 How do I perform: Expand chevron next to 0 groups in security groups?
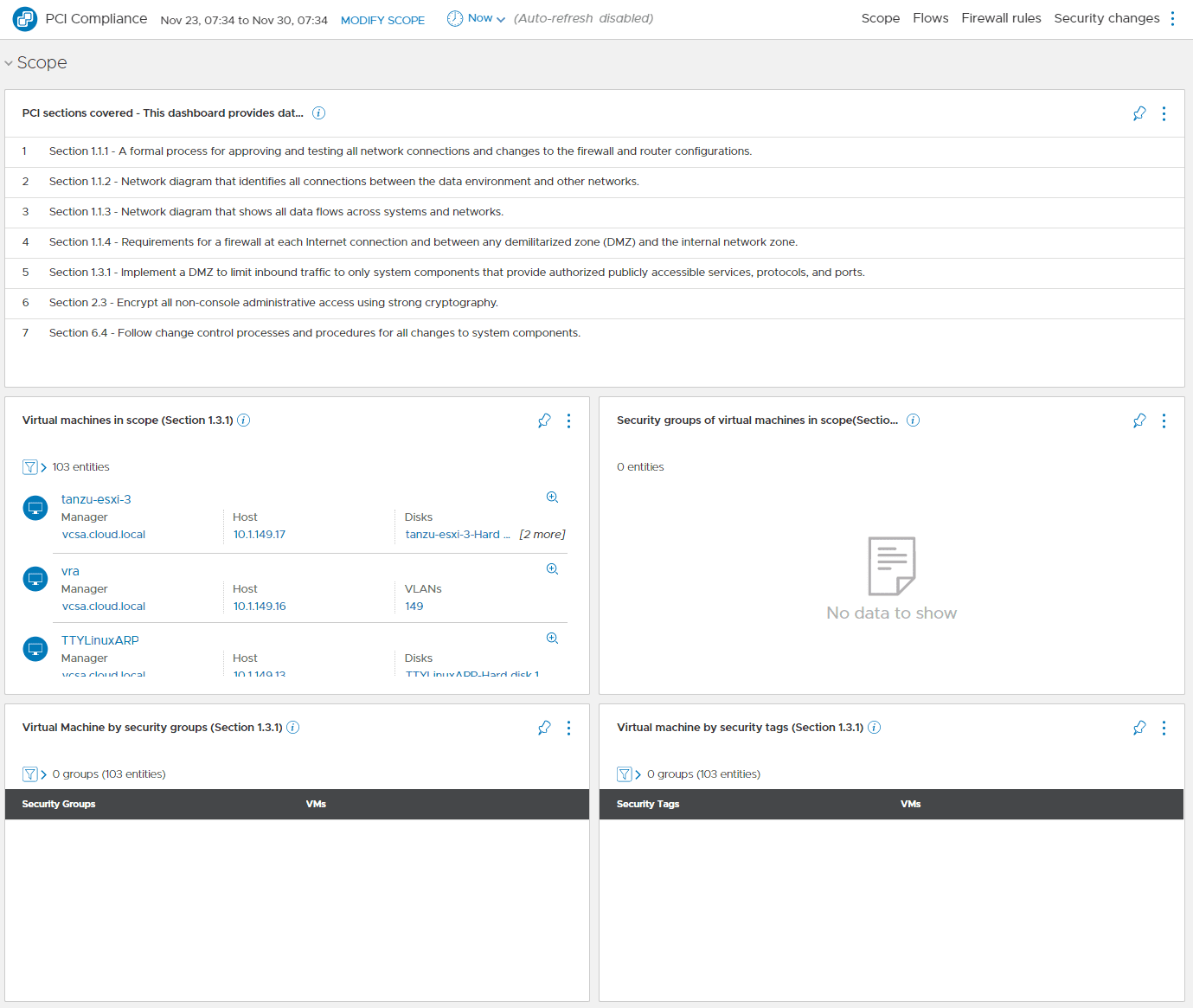(43, 774)
